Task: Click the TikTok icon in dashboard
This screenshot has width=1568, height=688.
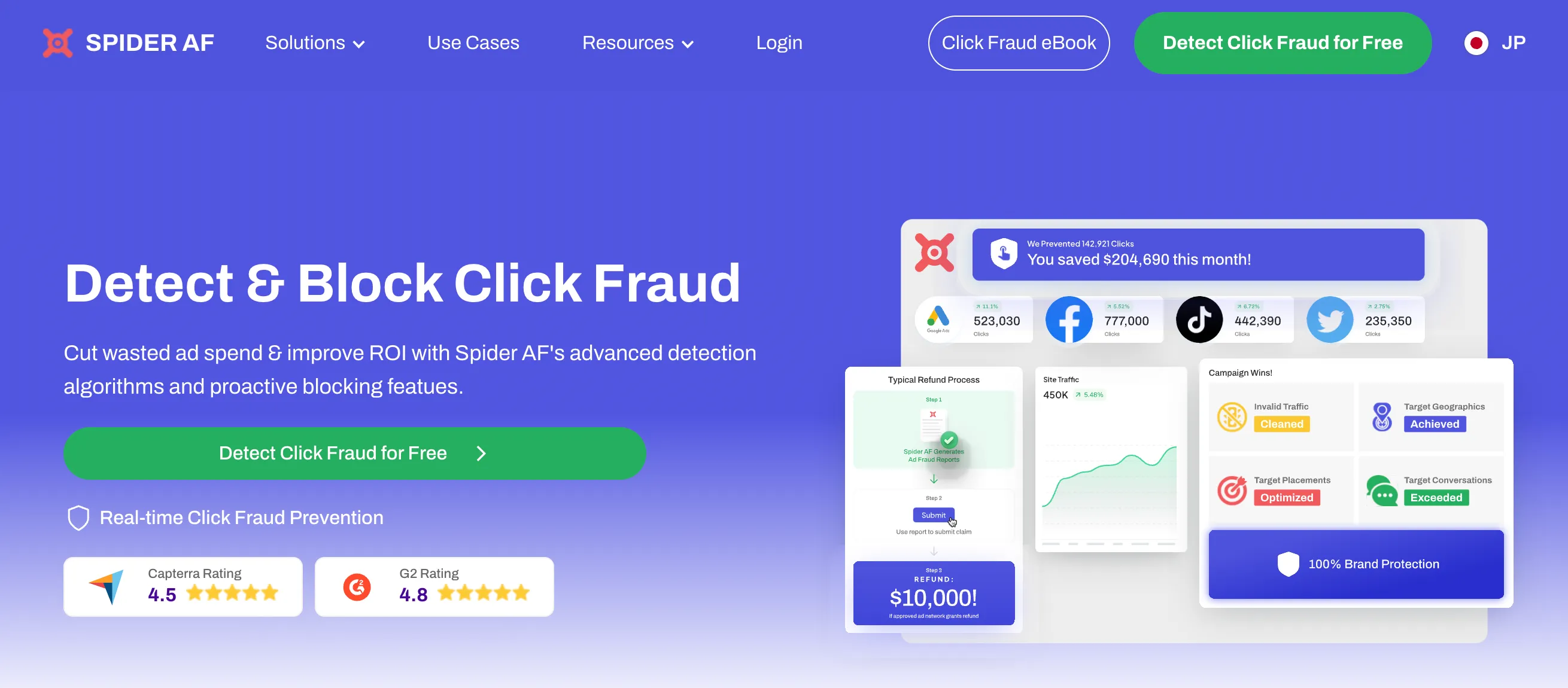Action: point(1199,319)
